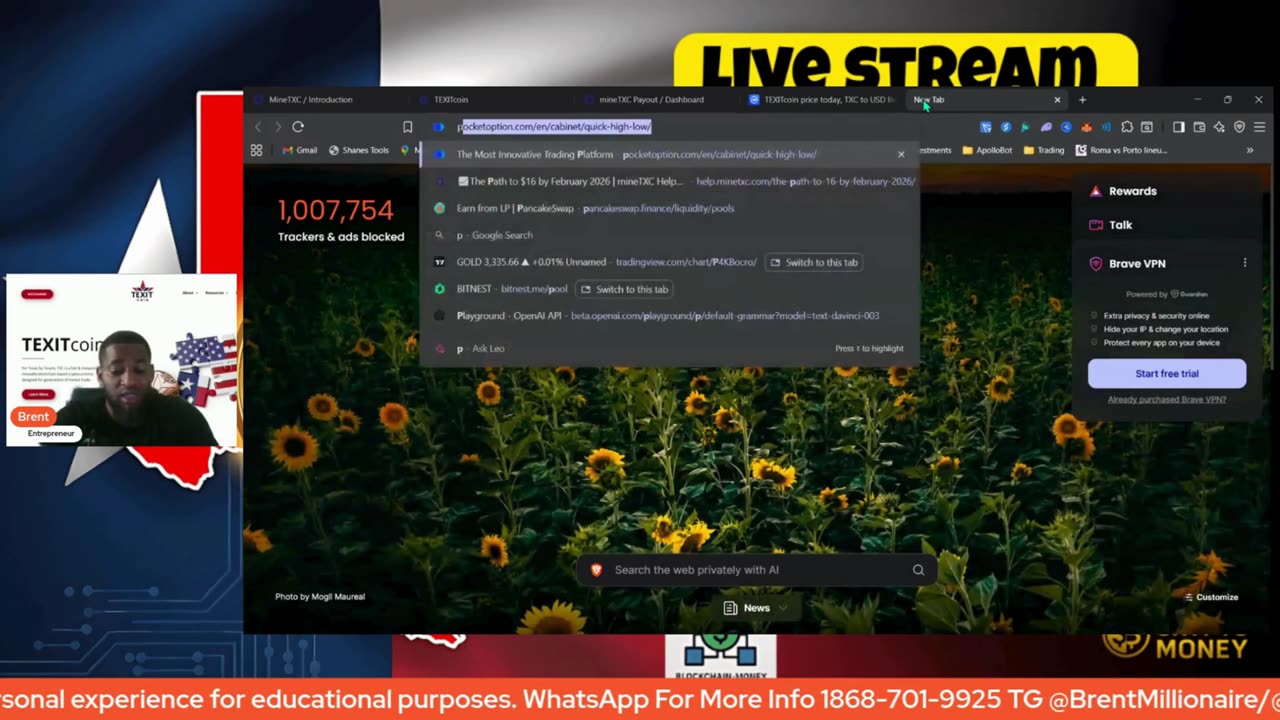Image resolution: width=1280 pixels, height=720 pixels.
Task: Toggle the browser sidebar panel icon
Action: (1178, 127)
